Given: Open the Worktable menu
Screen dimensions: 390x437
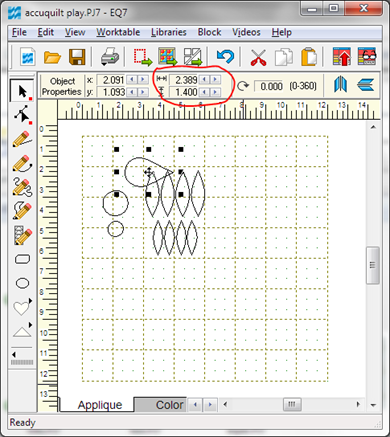Looking at the screenshot, I should pyautogui.click(x=118, y=32).
